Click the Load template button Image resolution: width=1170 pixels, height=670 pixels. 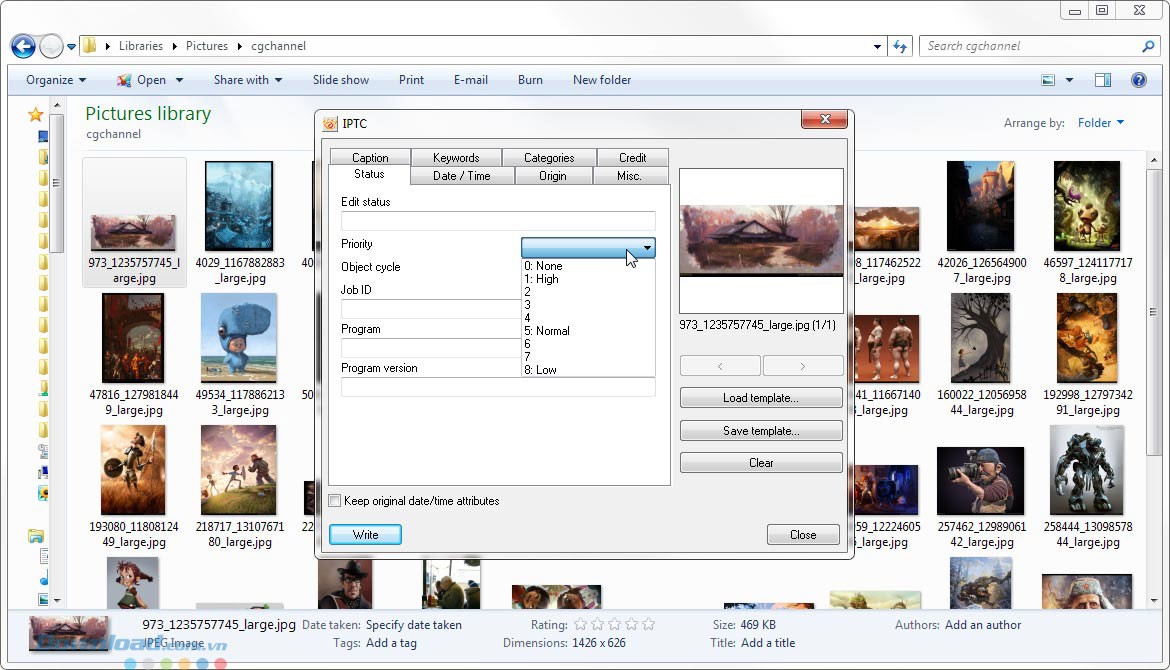760,398
